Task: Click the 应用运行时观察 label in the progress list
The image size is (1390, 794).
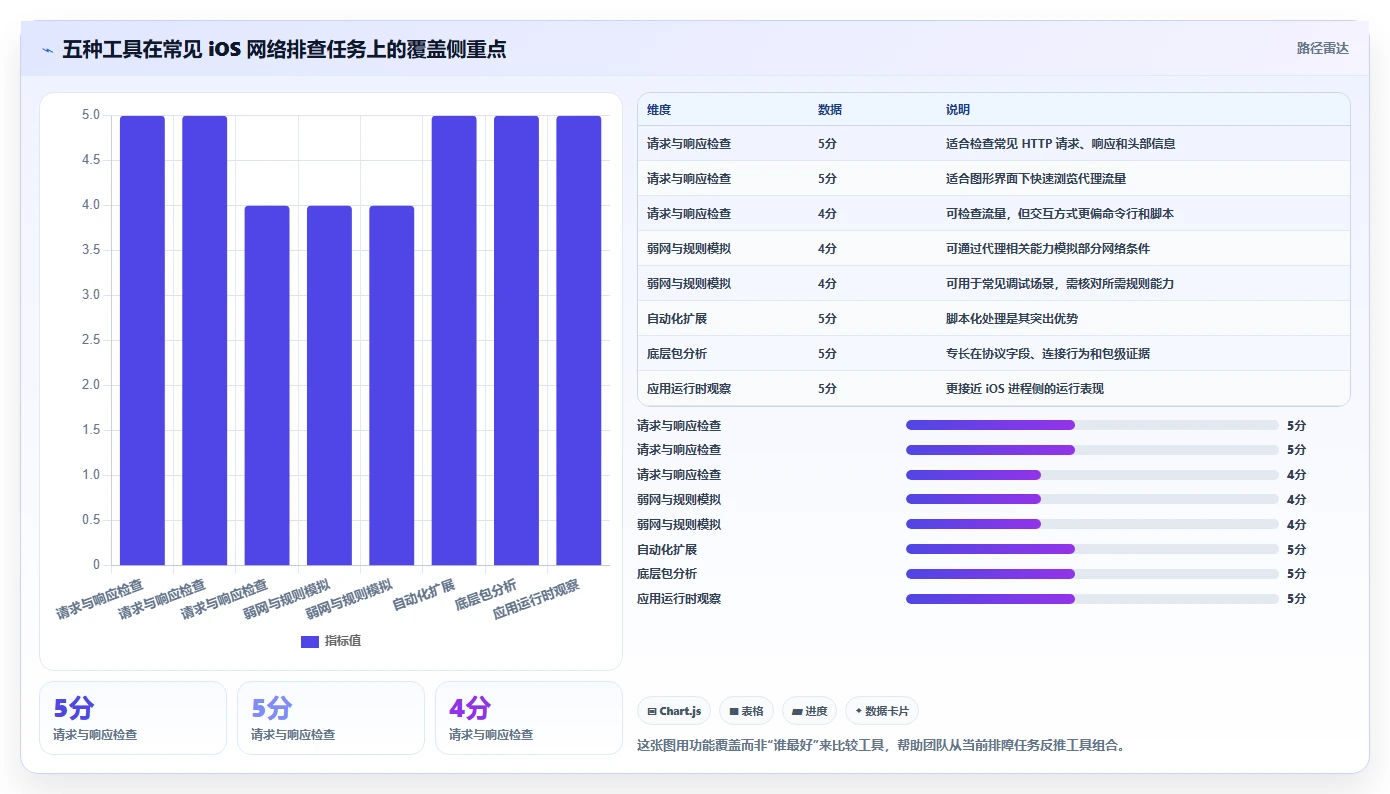Action: tap(679, 599)
